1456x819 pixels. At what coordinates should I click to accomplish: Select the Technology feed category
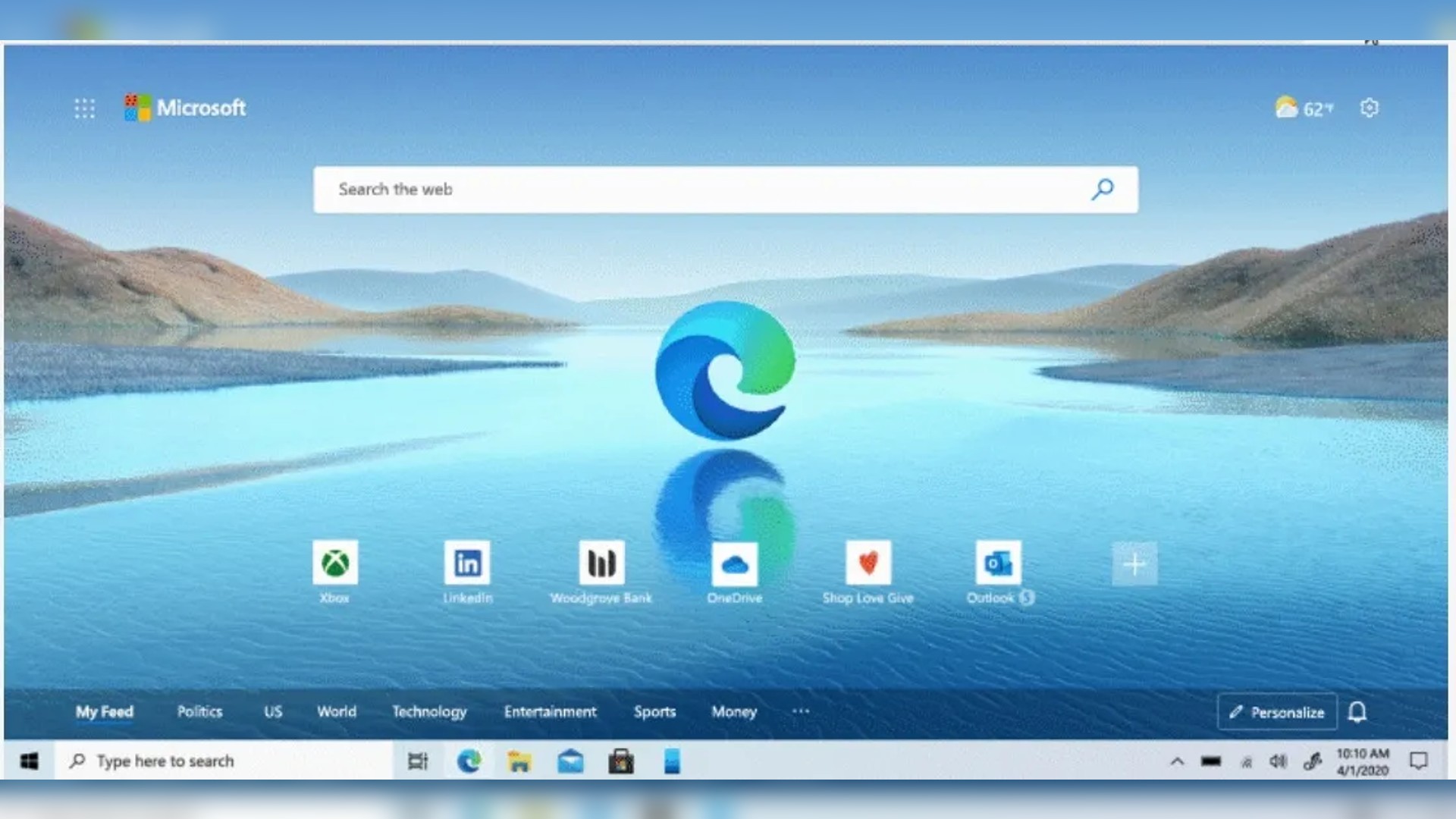(x=429, y=711)
